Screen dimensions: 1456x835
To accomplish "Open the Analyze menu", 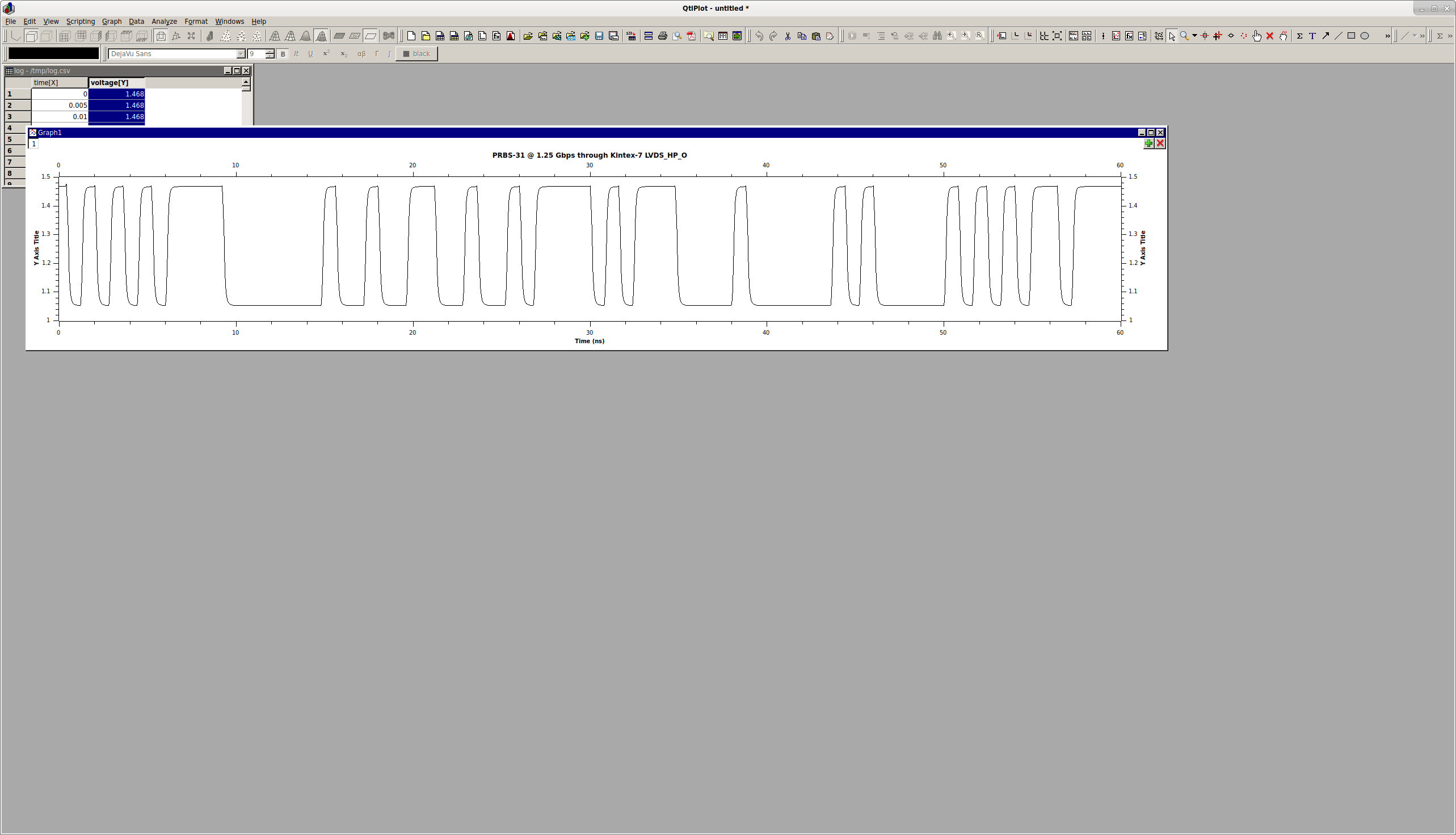I will point(164,21).
